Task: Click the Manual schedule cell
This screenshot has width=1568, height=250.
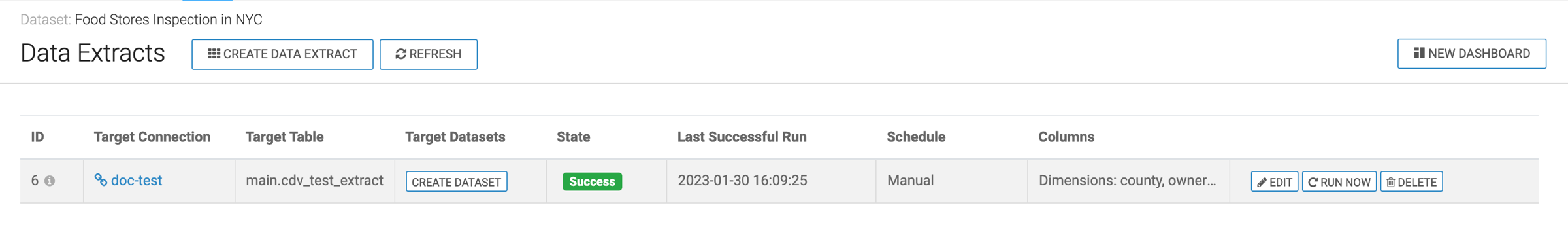Action: pyautogui.click(x=910, y=181)
